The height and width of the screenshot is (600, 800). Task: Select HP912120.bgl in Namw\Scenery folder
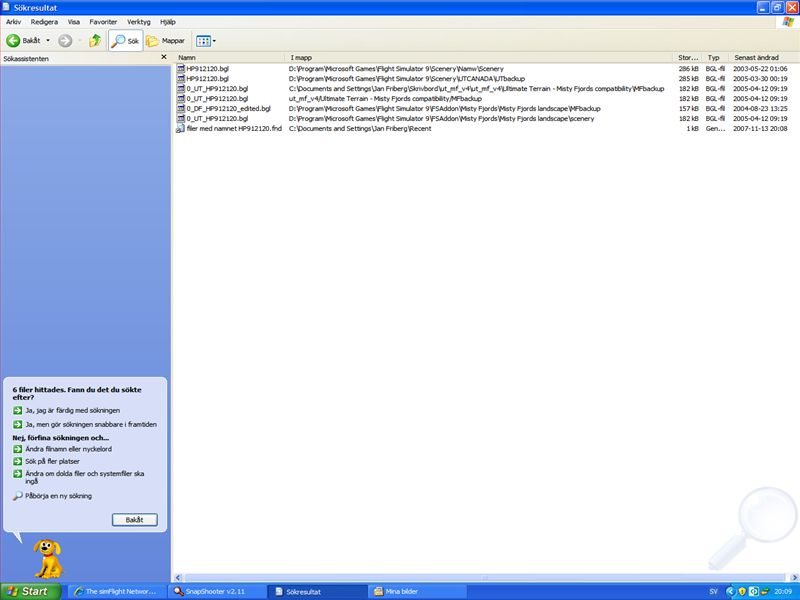click(207, 68)
